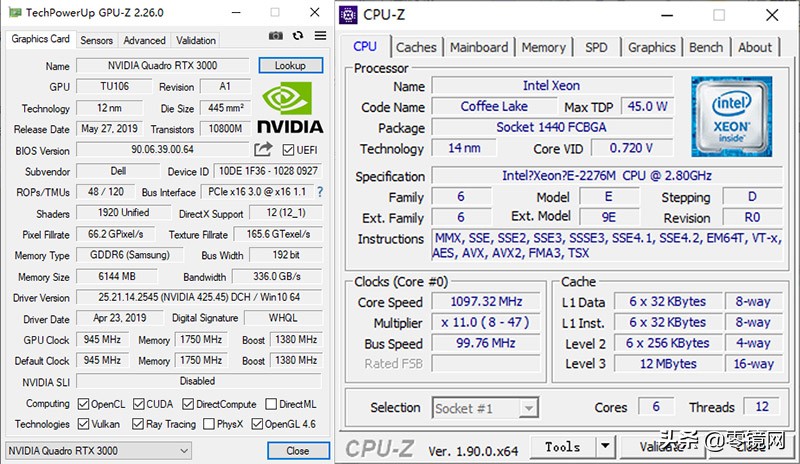The image size is (800, 464).
Task: Click the Core VID value 0.720 V
Action: (x=632, y=148)
